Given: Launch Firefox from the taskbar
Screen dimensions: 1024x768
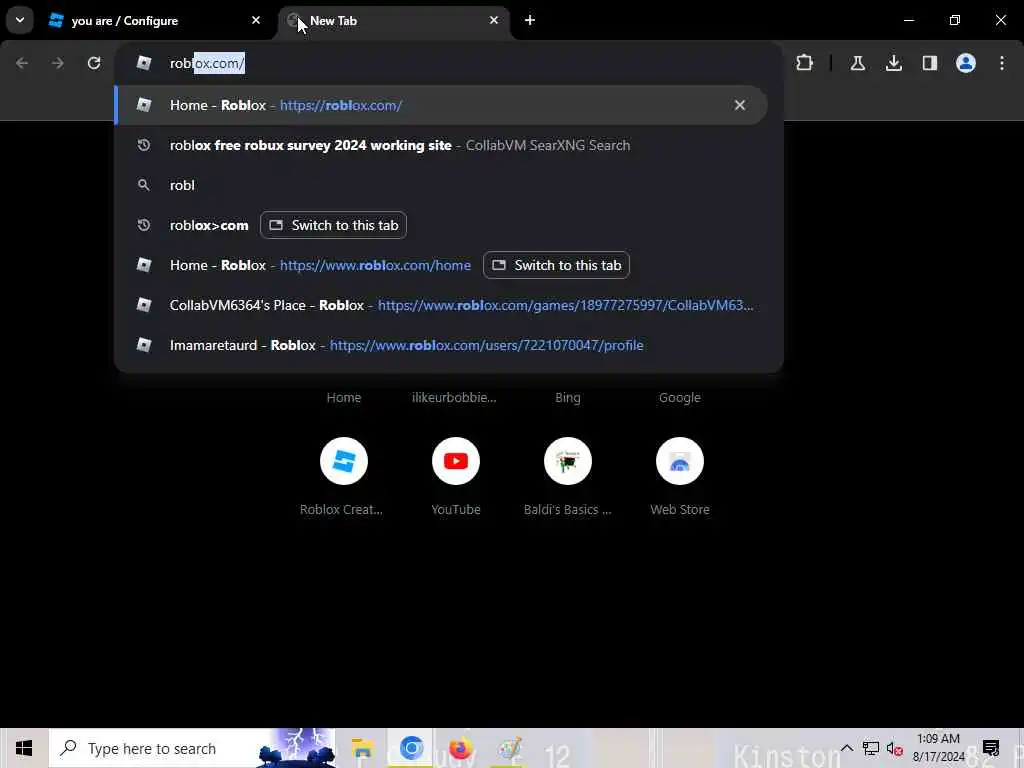Looking at the screenshot, I should tap(460, 748).
